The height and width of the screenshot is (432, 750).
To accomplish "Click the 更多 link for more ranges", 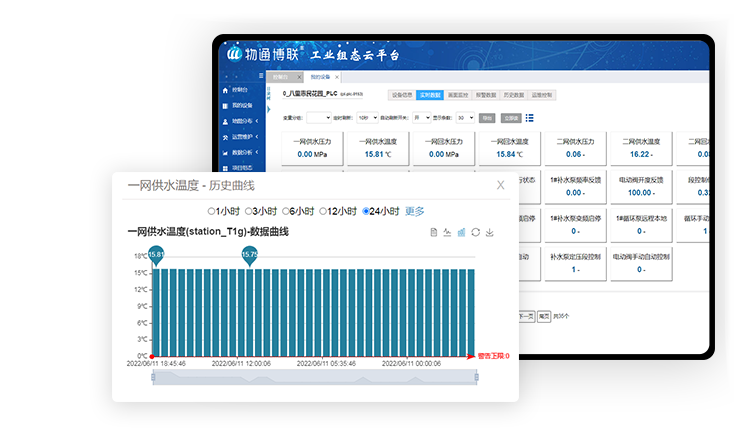I will coord(415,211).
